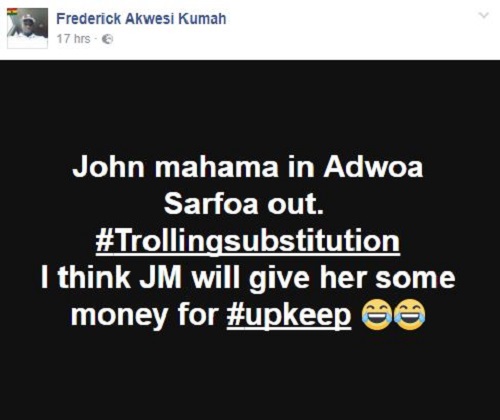Click the Ghana flag on the avatar
The width and height of the screenshot is (500, 420).
(x=12, y=12)
